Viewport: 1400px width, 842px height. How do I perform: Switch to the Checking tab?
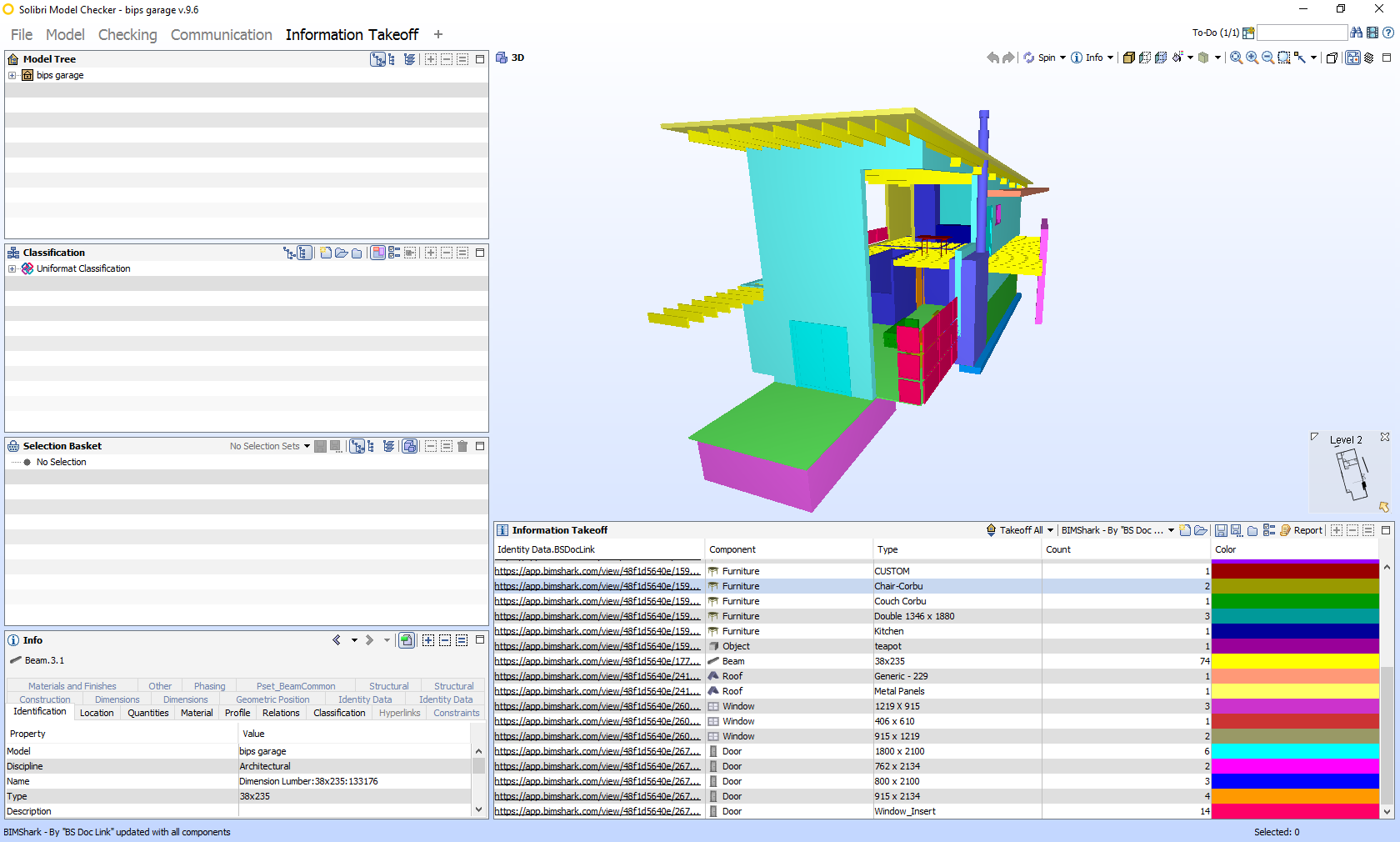127,34
